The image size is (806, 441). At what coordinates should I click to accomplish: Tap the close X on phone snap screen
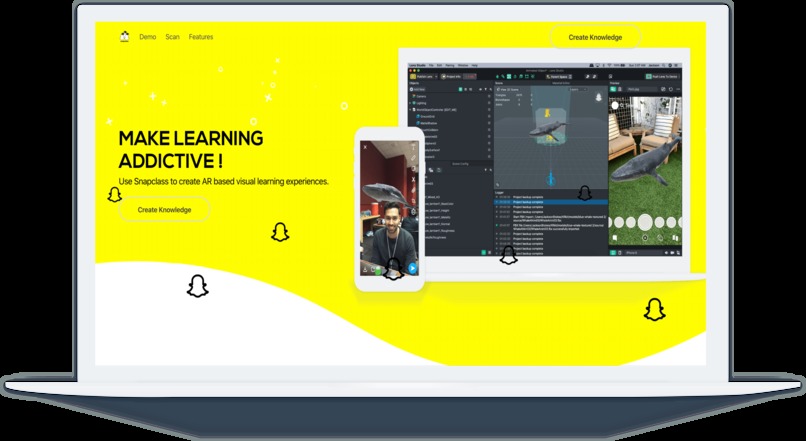point(365,147)
